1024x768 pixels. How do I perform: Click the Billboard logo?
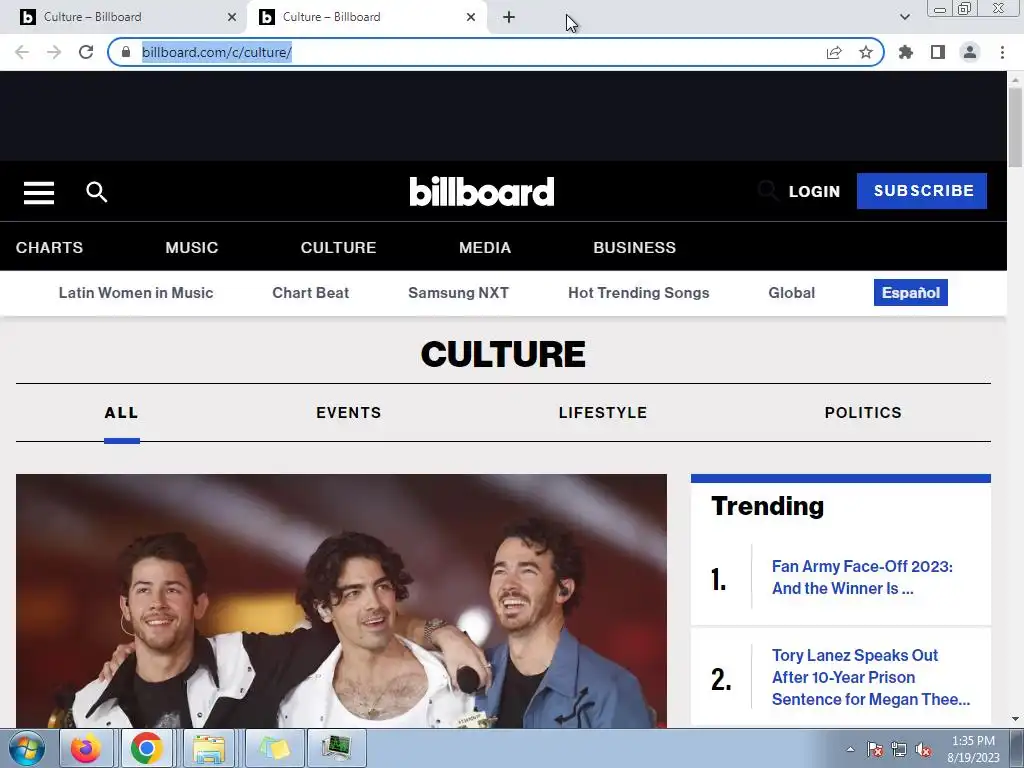(x=482, y=191)
